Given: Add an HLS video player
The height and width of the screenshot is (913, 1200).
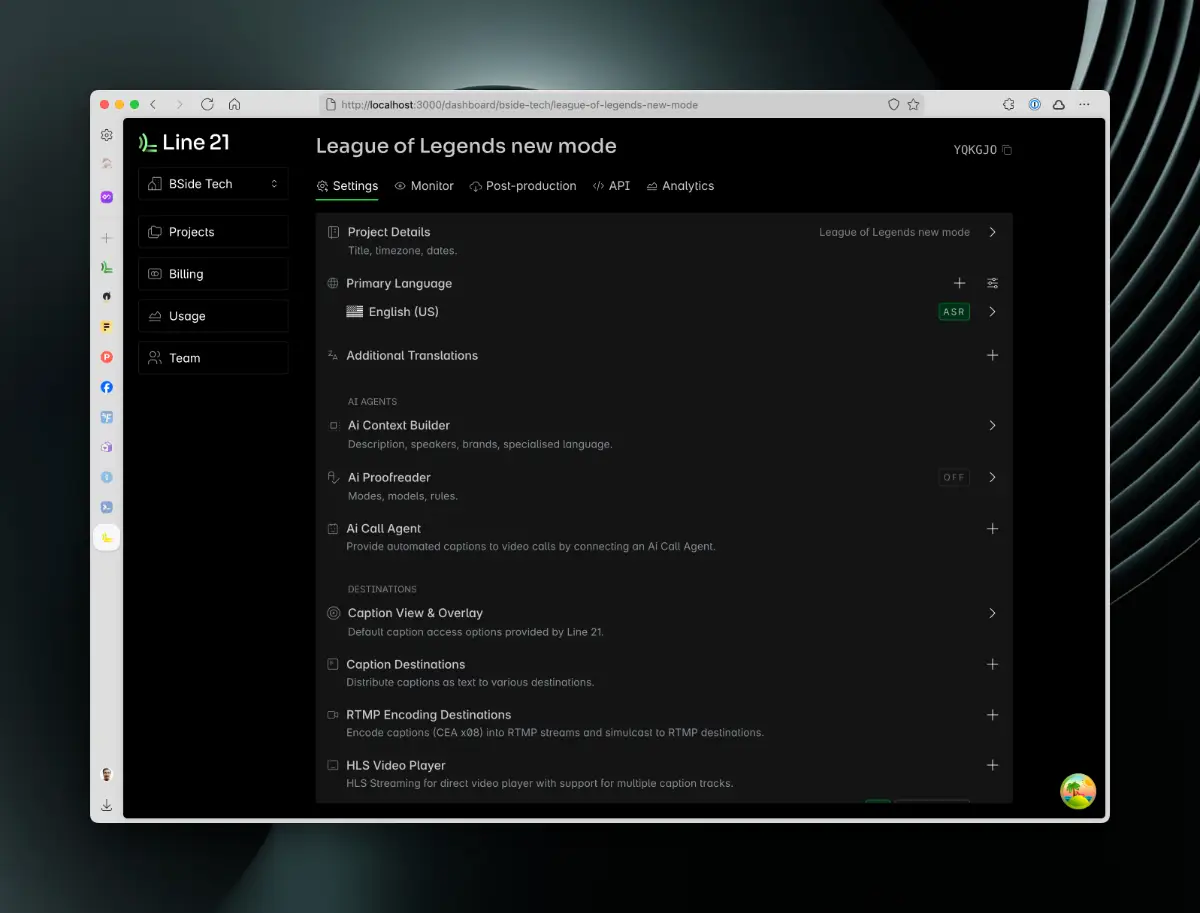Looking at the screenshot, I should pyautogui.click(x=992, y=765).
